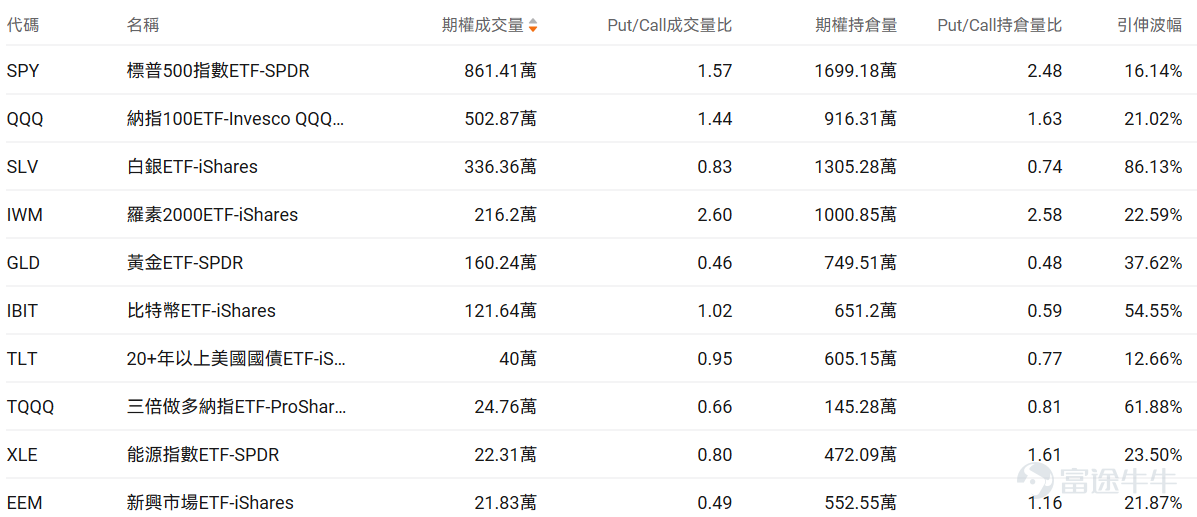Sort by Put/Call持倉量比 header

[x=999, y=25]
